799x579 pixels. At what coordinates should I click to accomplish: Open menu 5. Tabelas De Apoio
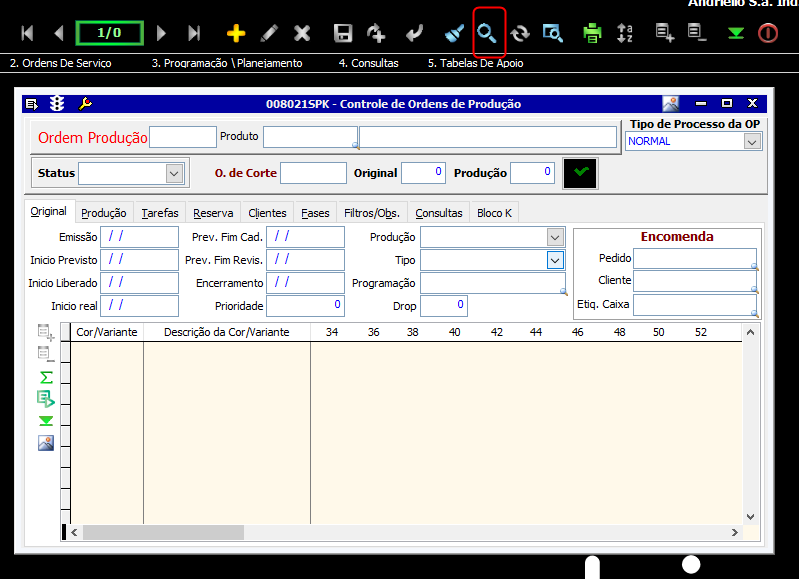coord(475,63)
